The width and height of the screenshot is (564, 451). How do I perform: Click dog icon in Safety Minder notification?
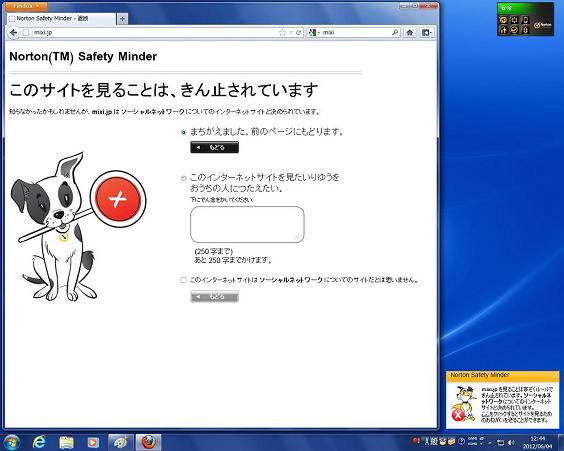(463, 404)
